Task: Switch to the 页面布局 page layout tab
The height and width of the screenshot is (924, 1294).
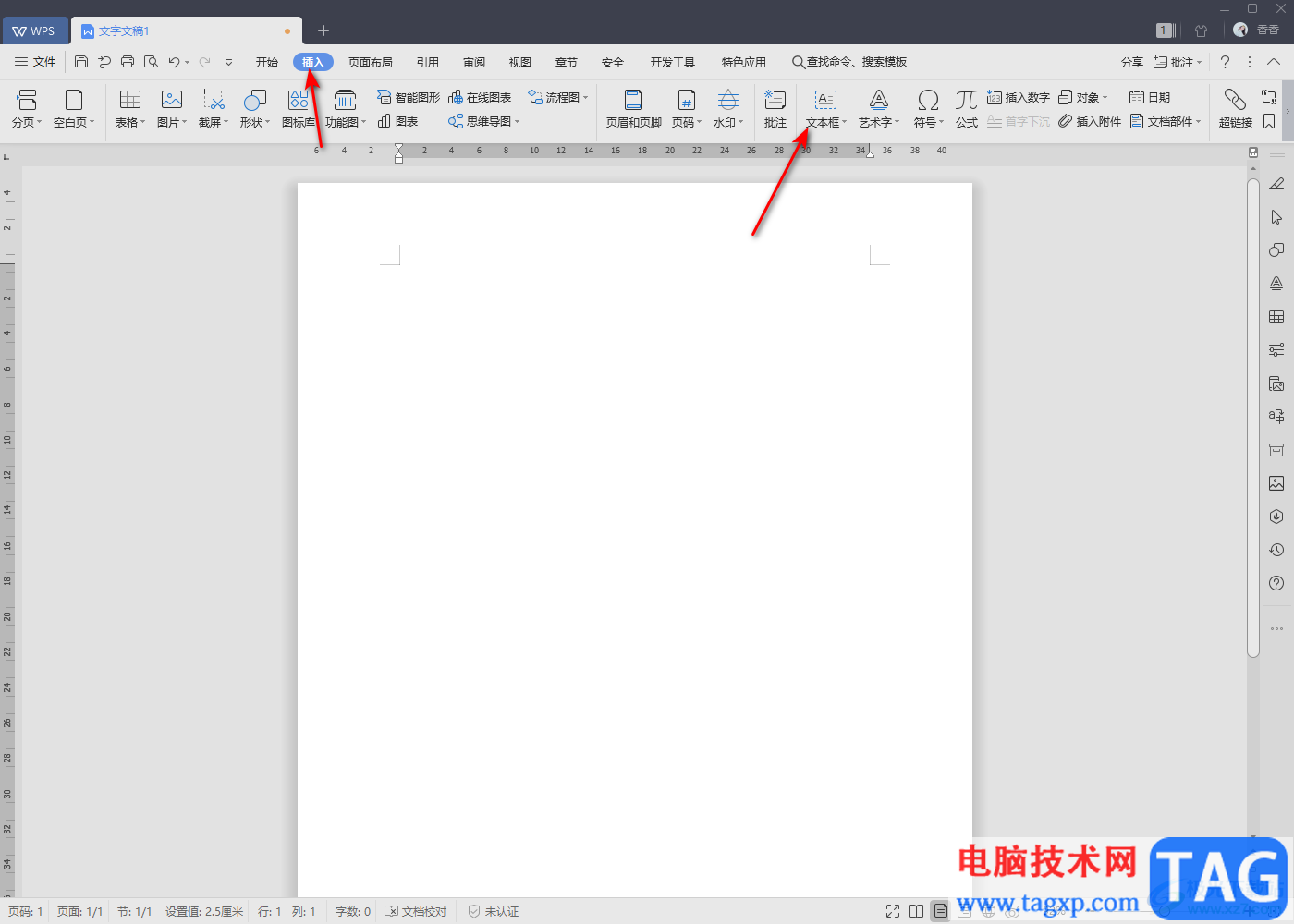Action: point(371,62)
